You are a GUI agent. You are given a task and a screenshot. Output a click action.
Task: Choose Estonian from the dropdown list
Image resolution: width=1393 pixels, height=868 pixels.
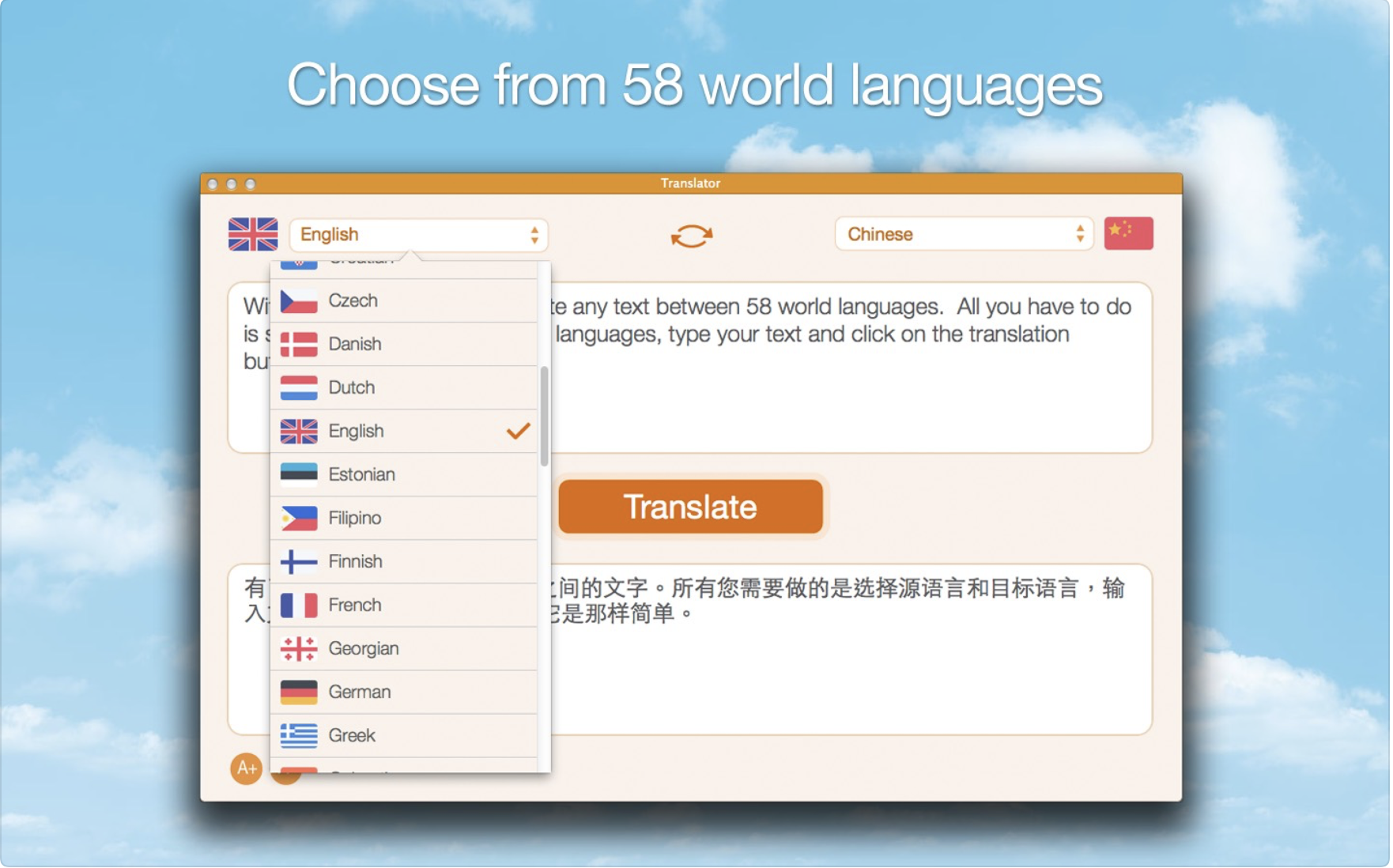point(361,474)
